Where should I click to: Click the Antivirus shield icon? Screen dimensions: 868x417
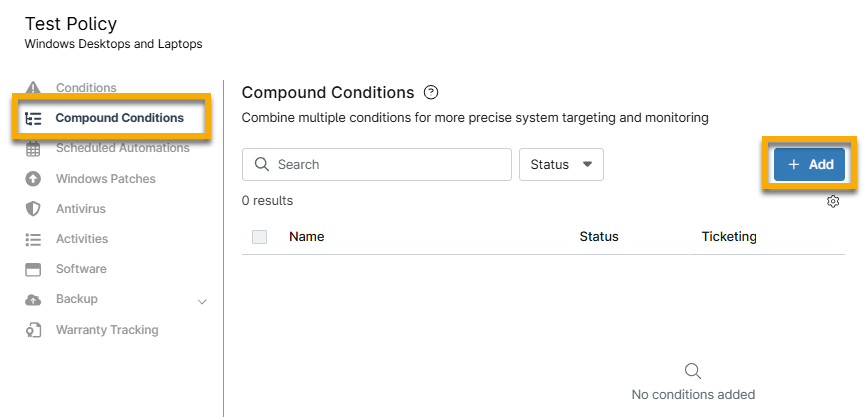coord(33,209)
